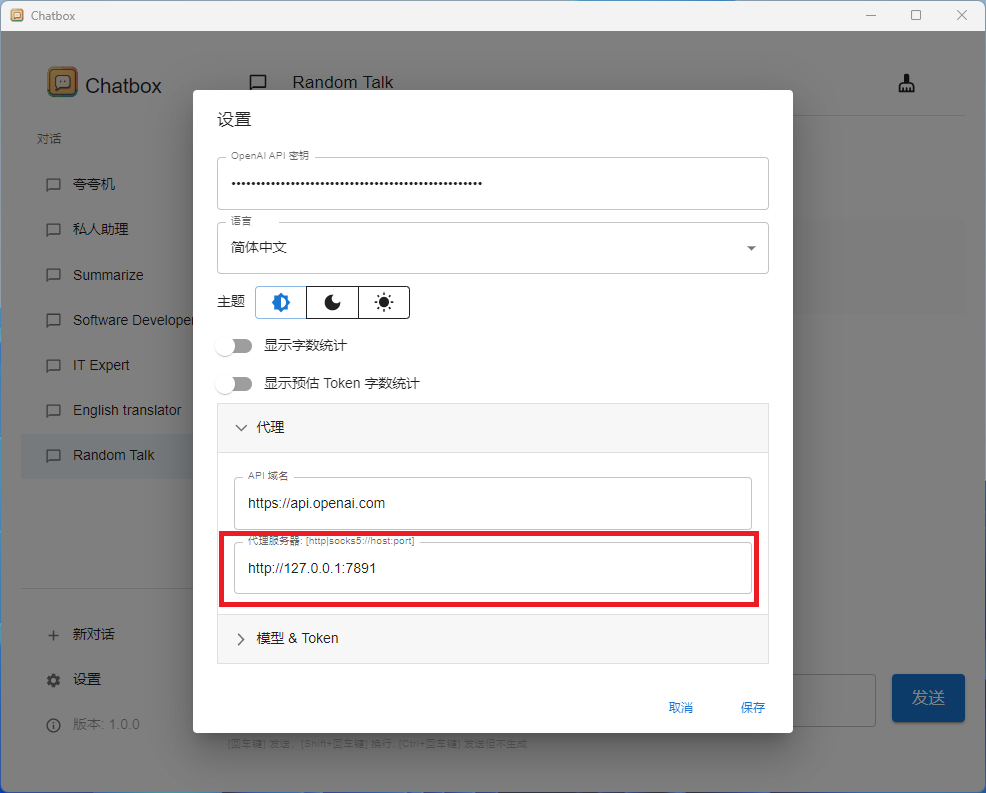Click the chat icon beside Random Talk title
Viewport: 986px width, 793px height.
[x=258, y=82]
